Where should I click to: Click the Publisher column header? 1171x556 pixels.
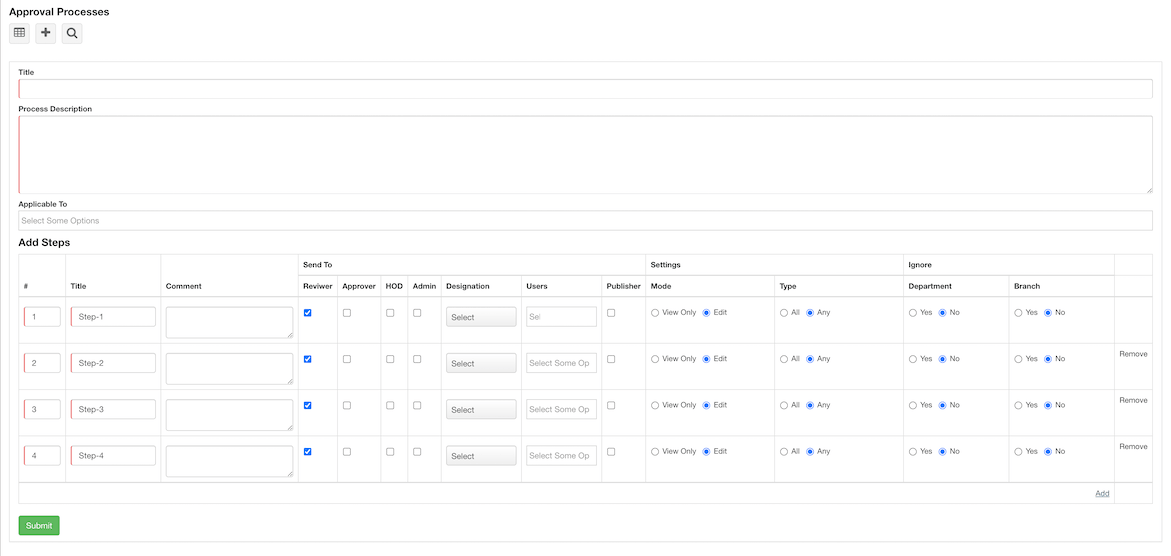[624, 286]
